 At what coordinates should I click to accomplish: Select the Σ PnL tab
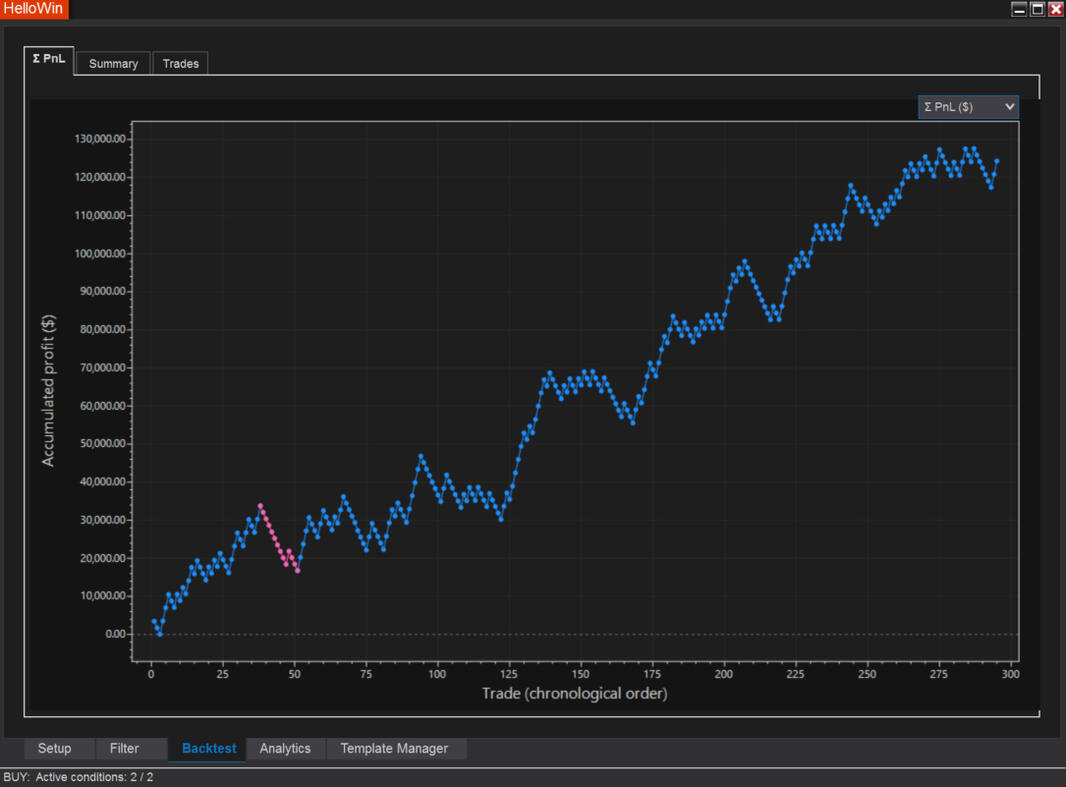[x=49, y=59]
